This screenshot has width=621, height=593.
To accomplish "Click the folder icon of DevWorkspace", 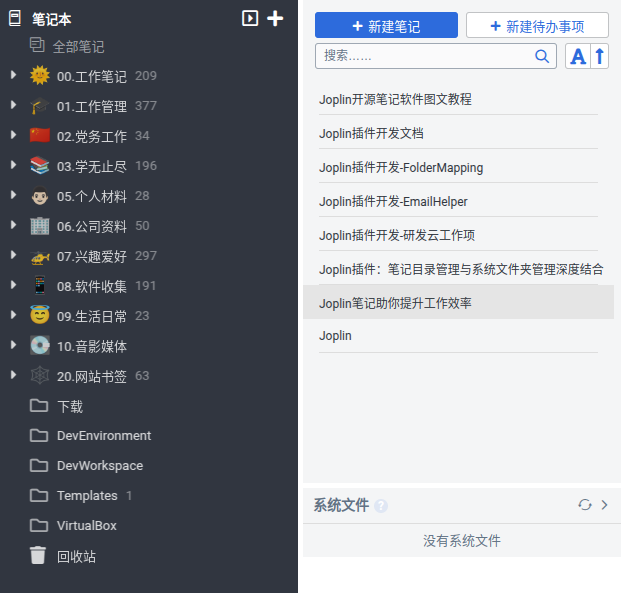I will 39,465.
